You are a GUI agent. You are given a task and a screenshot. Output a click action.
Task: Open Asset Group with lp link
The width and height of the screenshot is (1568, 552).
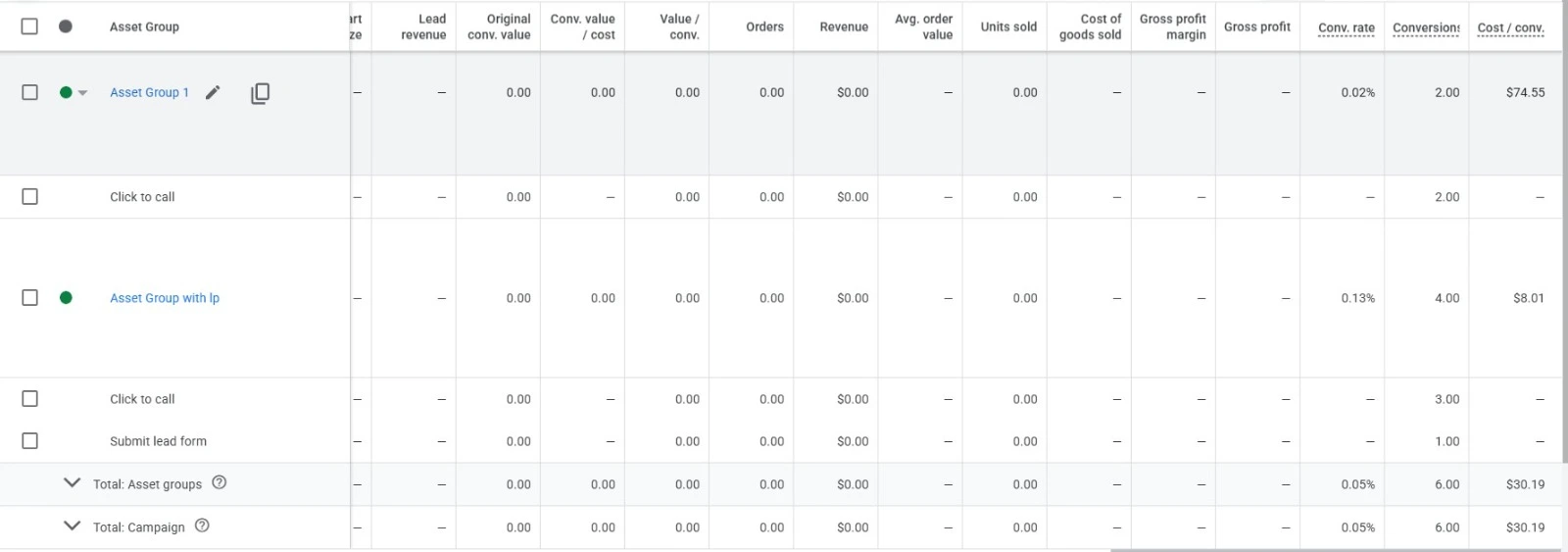click(x=165, y=298)
